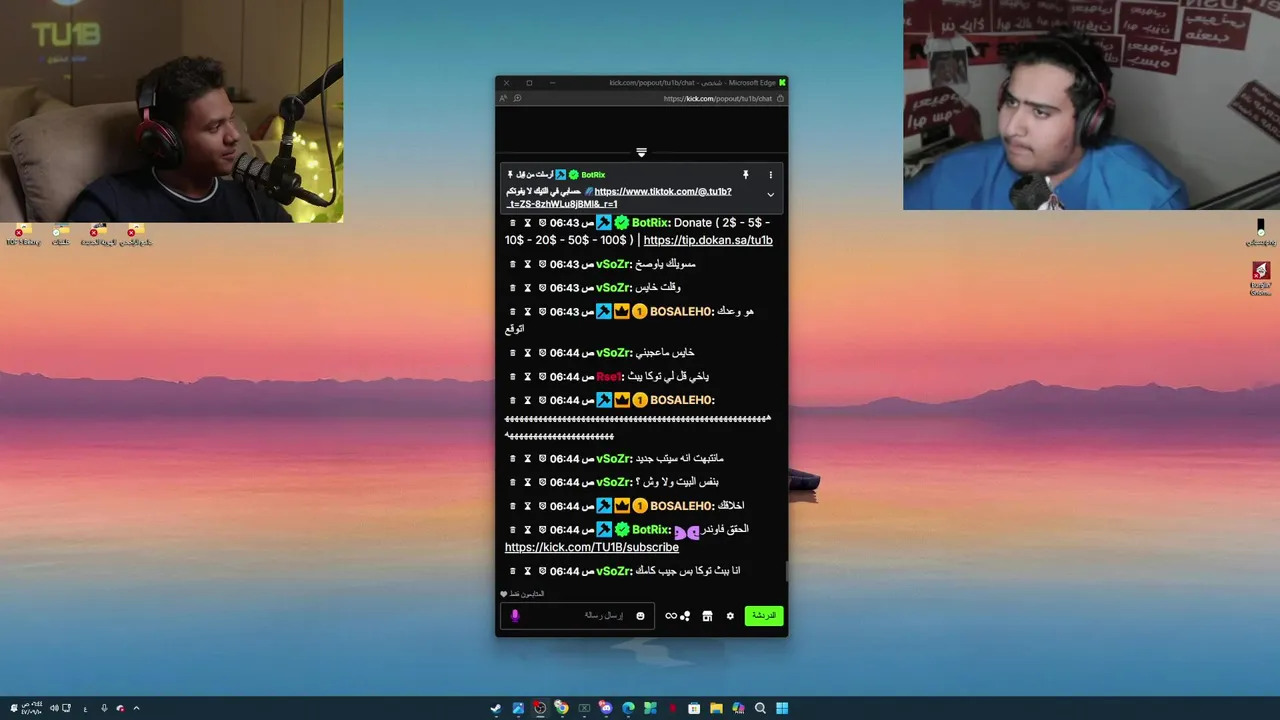Click shield ban icon on BotRix Donate row
1280x720 pixels.
pos(543,223)
